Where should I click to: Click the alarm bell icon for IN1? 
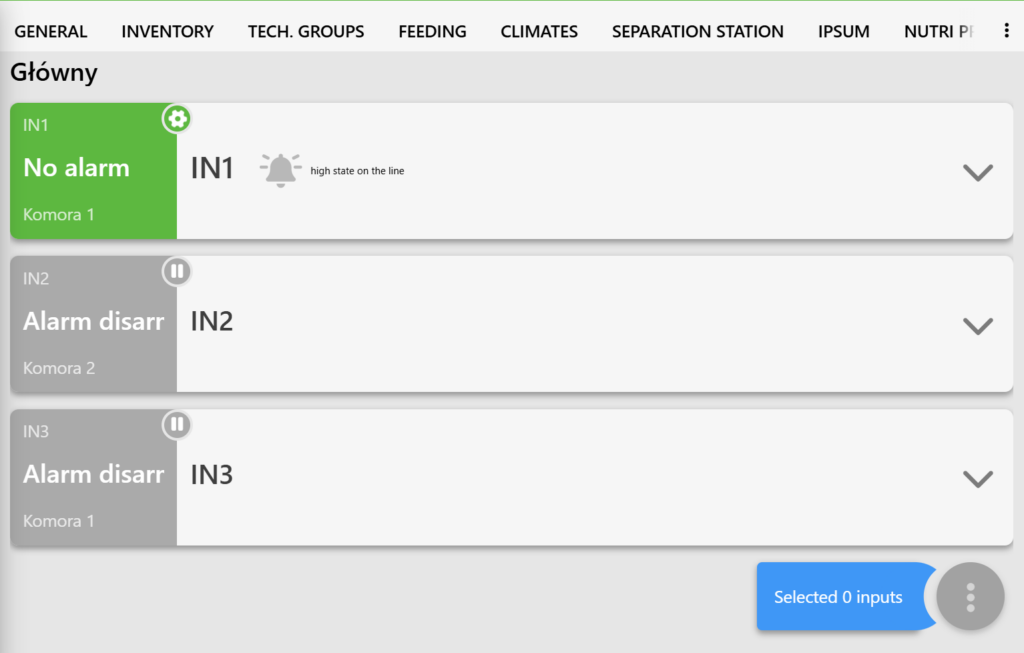(x=280, y=170)
